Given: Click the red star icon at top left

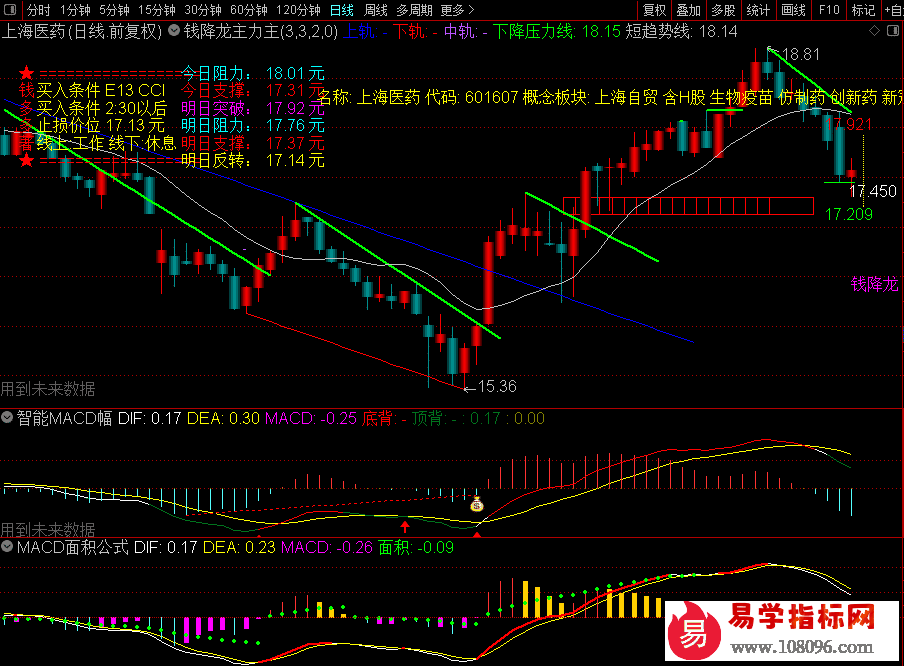Looking at the screenshot, I should 28,74.
